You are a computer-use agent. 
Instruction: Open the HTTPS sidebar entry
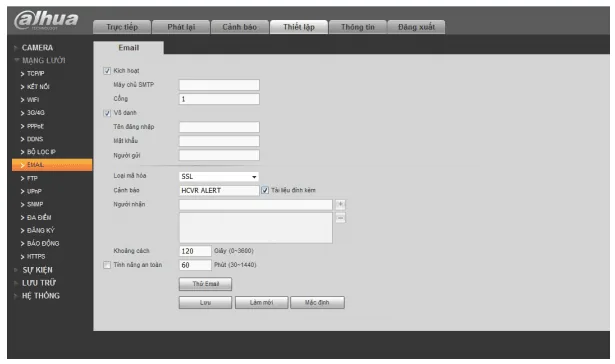click(x=33, y=256)
